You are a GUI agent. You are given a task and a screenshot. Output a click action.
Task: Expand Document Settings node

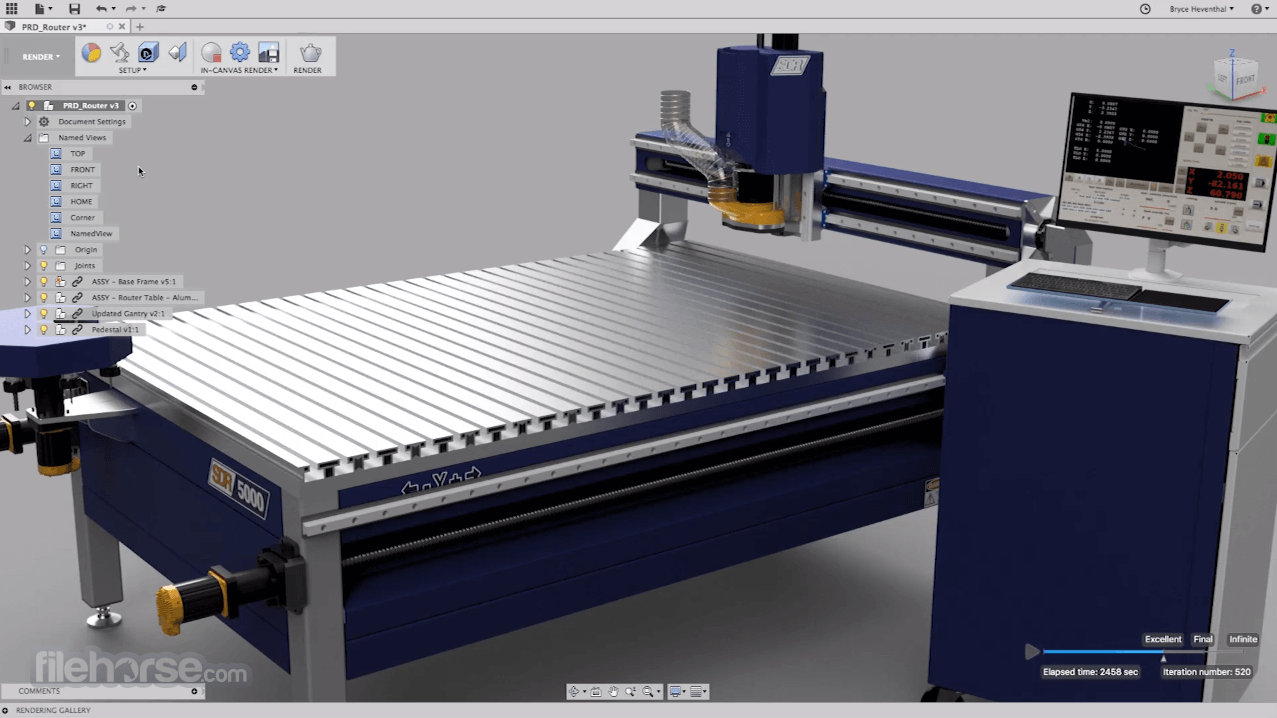coord(27,122)
